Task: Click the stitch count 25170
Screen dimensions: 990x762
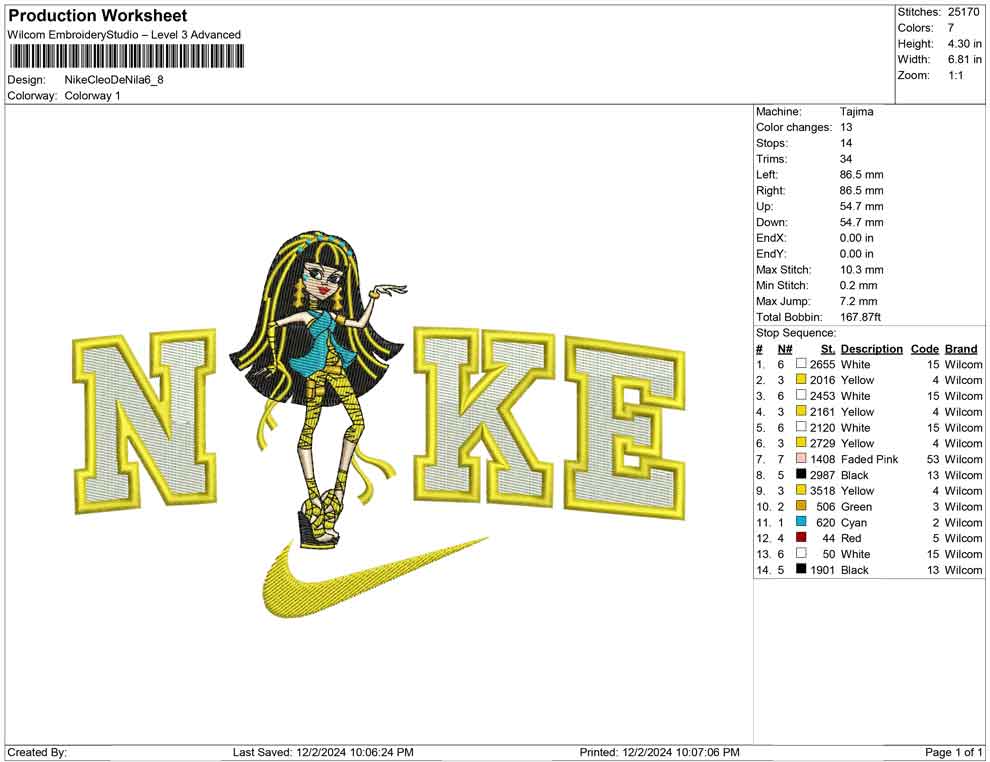Action: click(x=963, y=12)
